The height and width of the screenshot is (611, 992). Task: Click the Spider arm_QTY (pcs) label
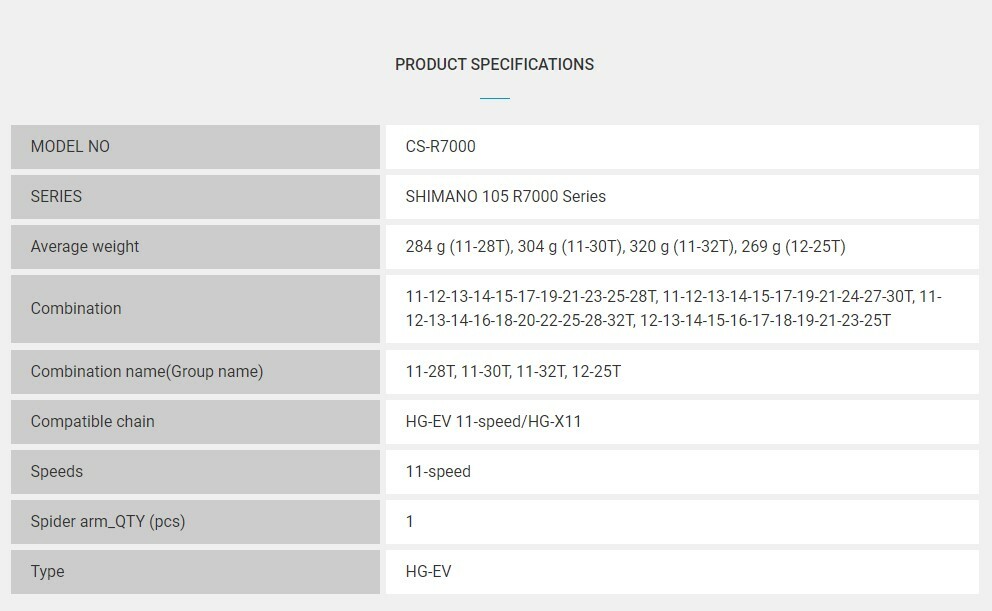pos(108,522)
